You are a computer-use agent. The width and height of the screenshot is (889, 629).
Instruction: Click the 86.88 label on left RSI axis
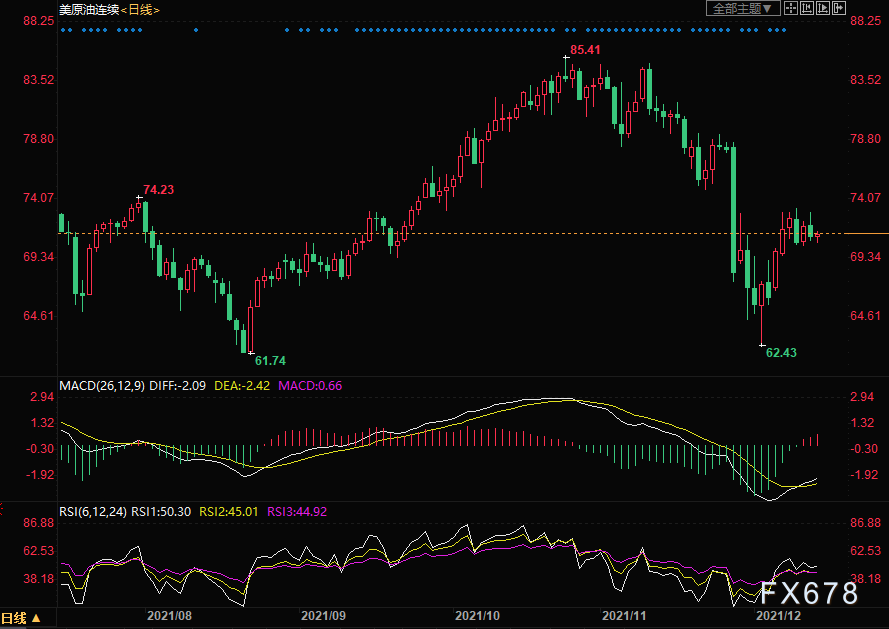pyautogui.click(x=39, y=522)
